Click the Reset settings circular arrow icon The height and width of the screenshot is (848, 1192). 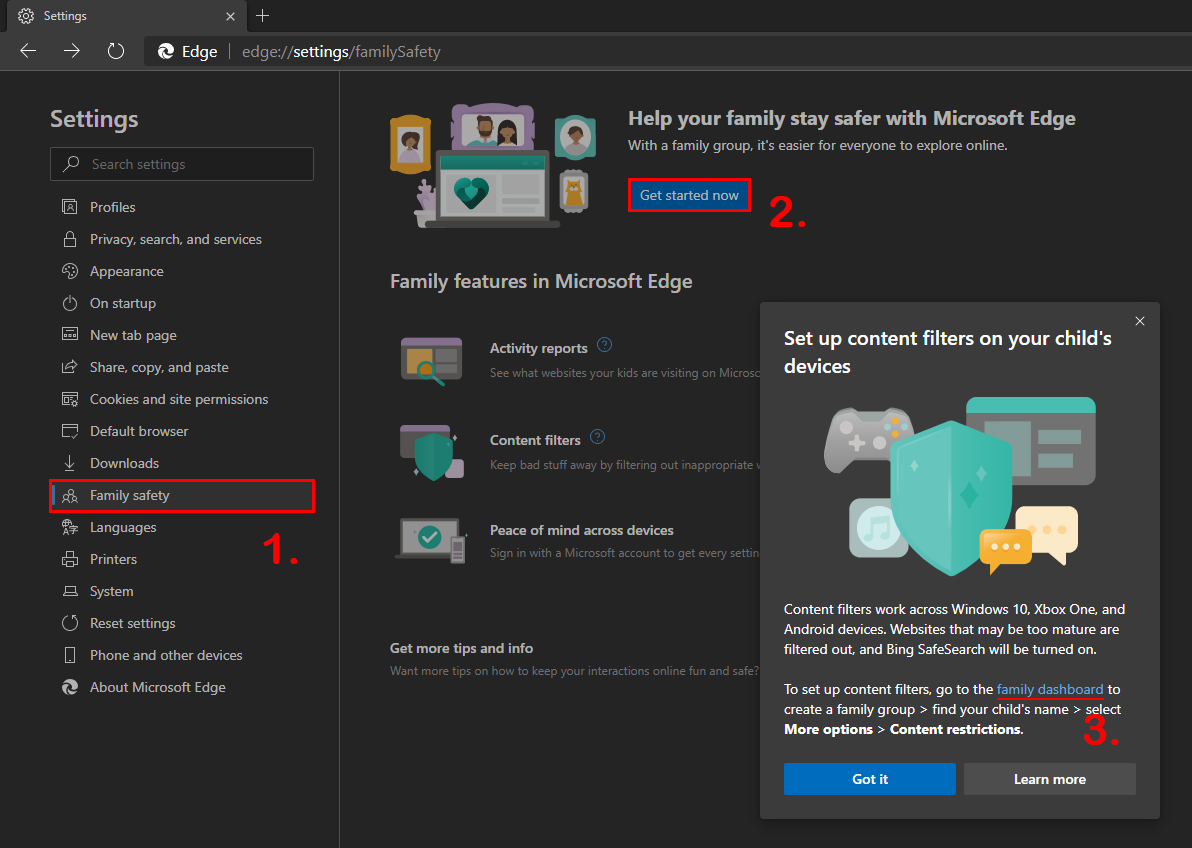(70, 623)
